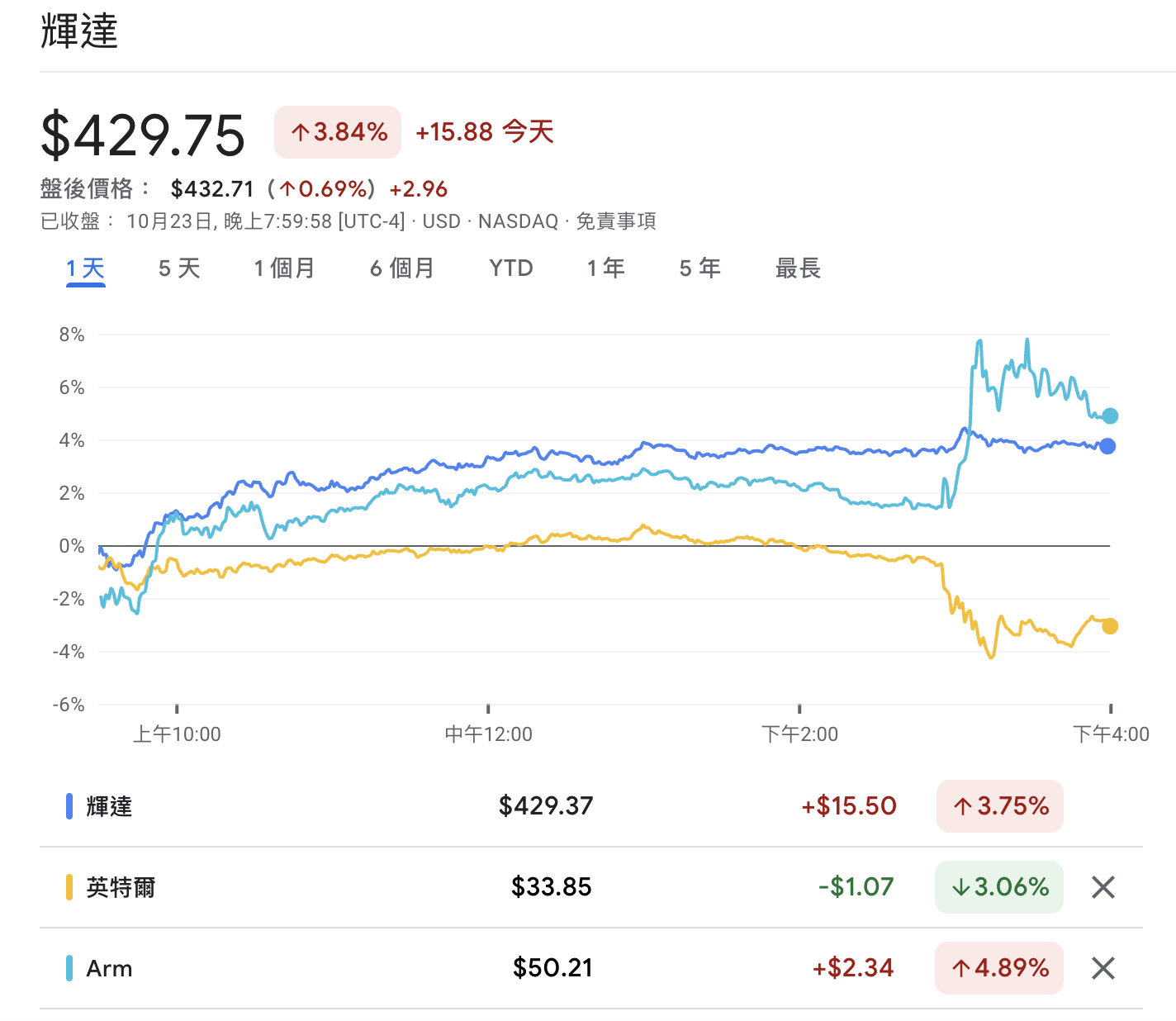Remove 英特爾 from the comparison
This screenshot has width=1176, height=1021.
(1102, 887)
